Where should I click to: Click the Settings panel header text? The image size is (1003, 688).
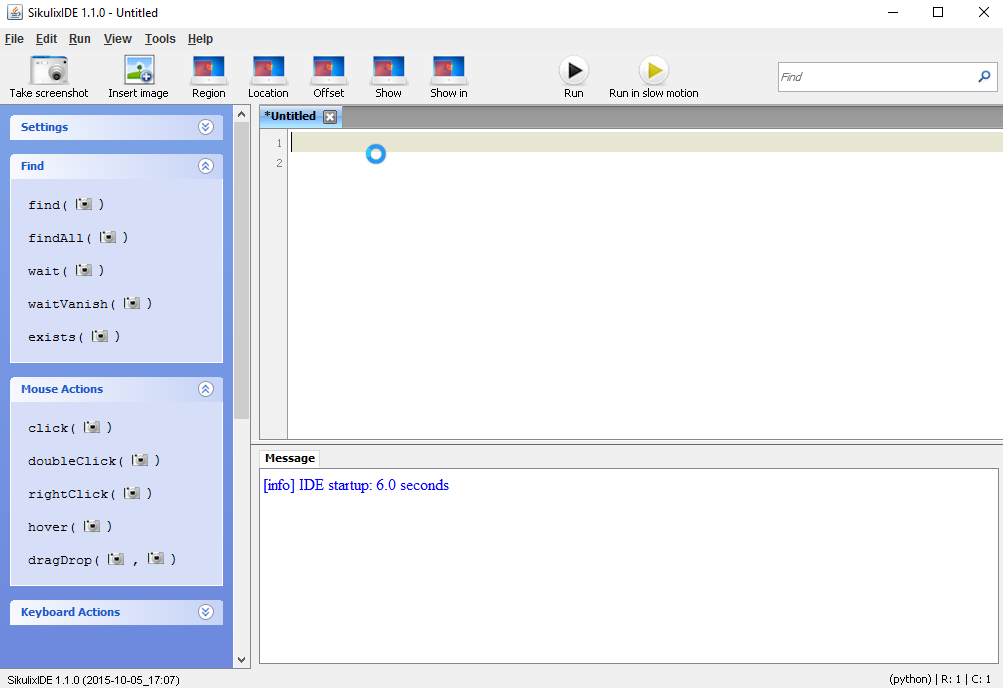44,127
